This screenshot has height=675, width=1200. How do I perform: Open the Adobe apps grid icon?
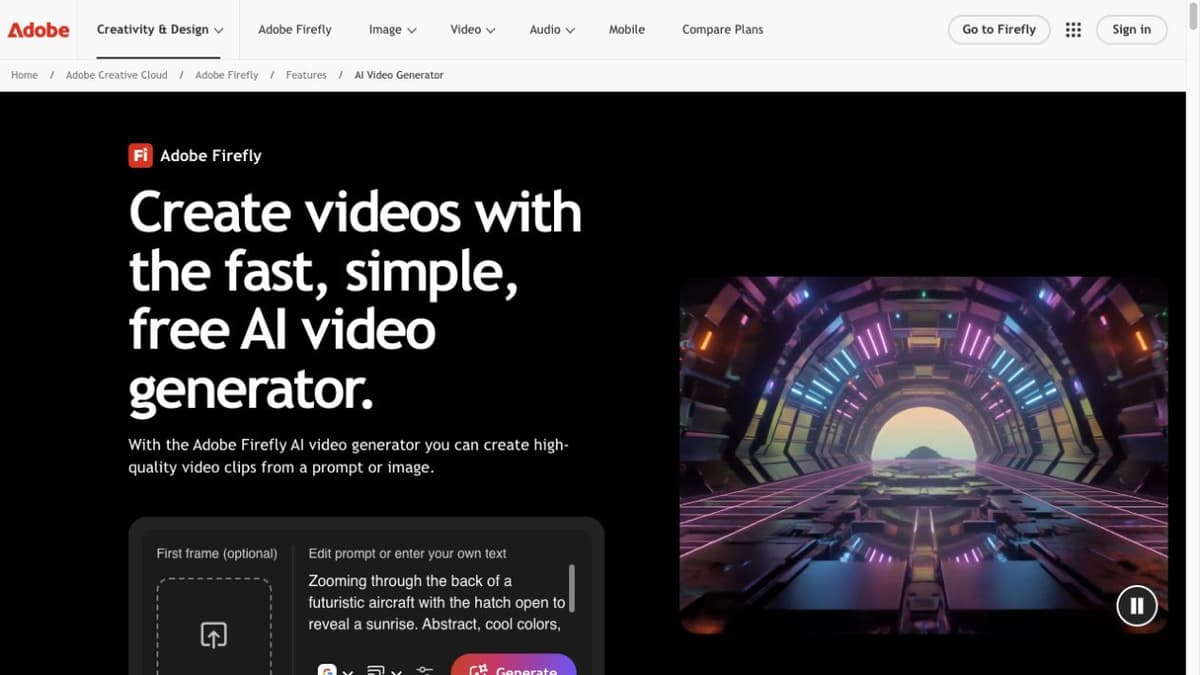pos(1073,30)
